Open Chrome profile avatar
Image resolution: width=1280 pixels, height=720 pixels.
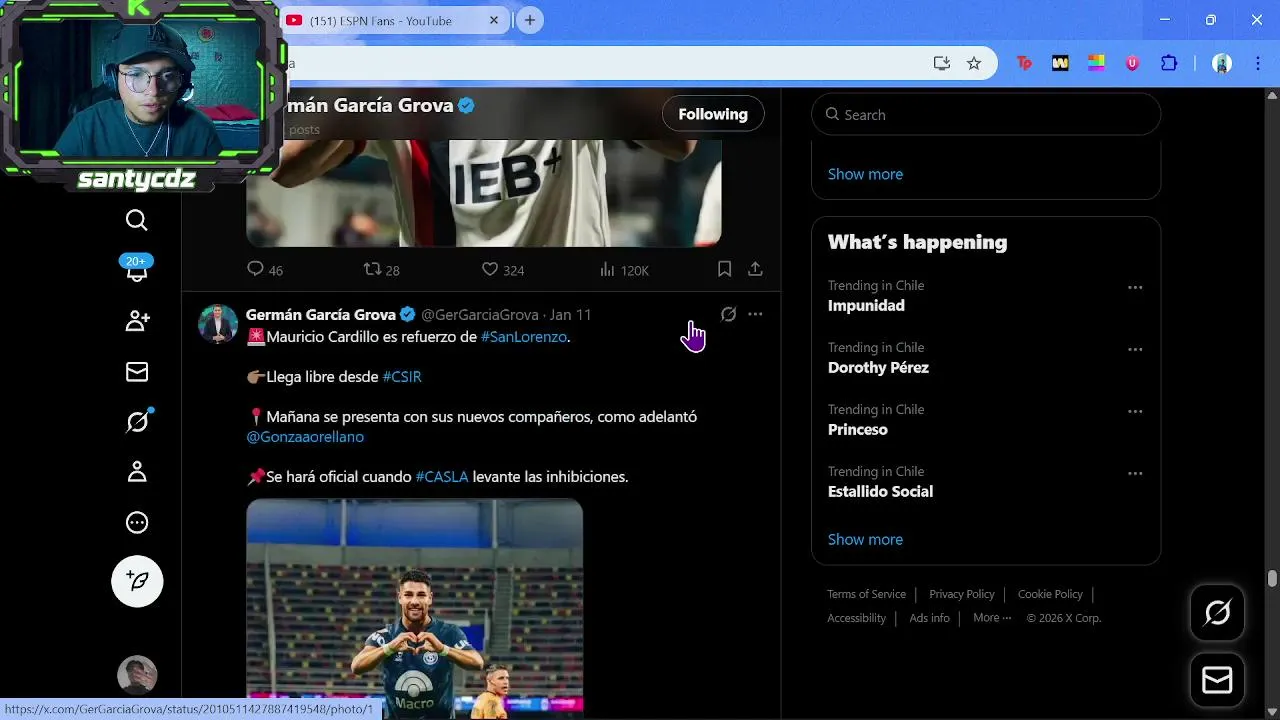pos(1222,63)
